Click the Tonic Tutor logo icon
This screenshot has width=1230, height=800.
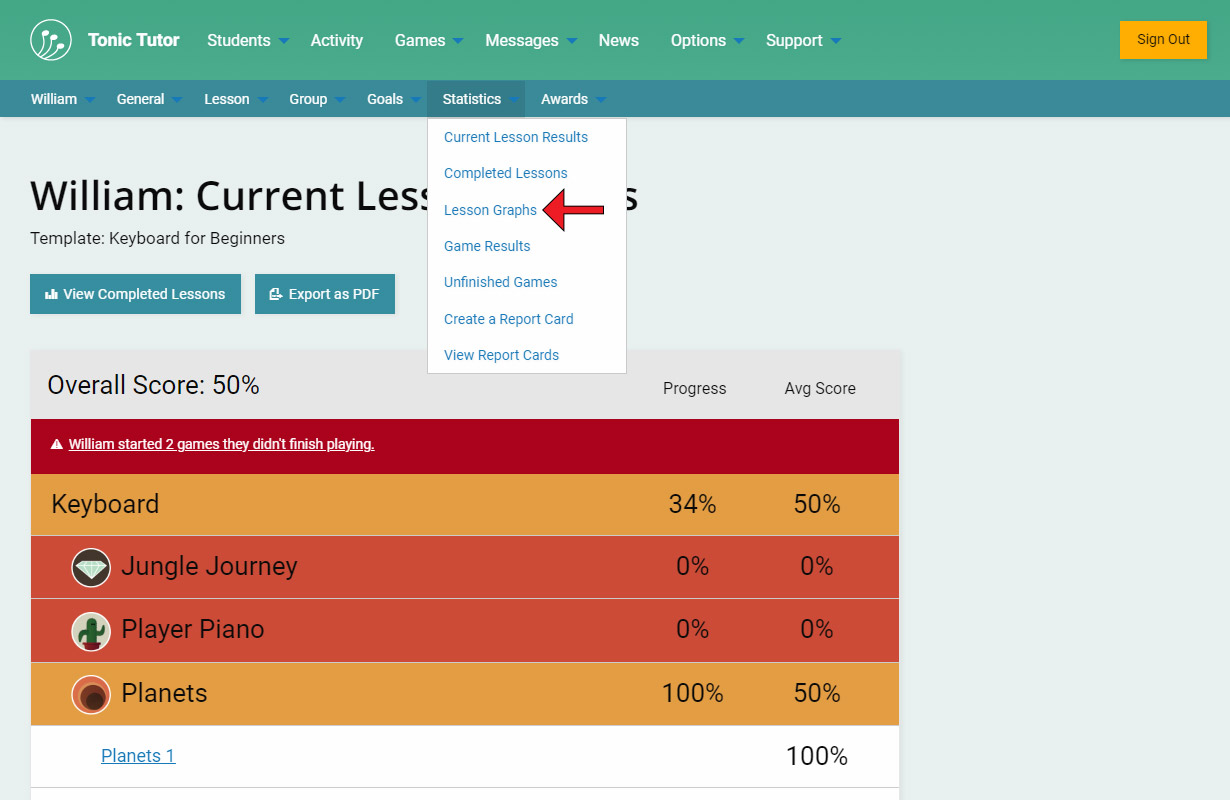(51, 40)
